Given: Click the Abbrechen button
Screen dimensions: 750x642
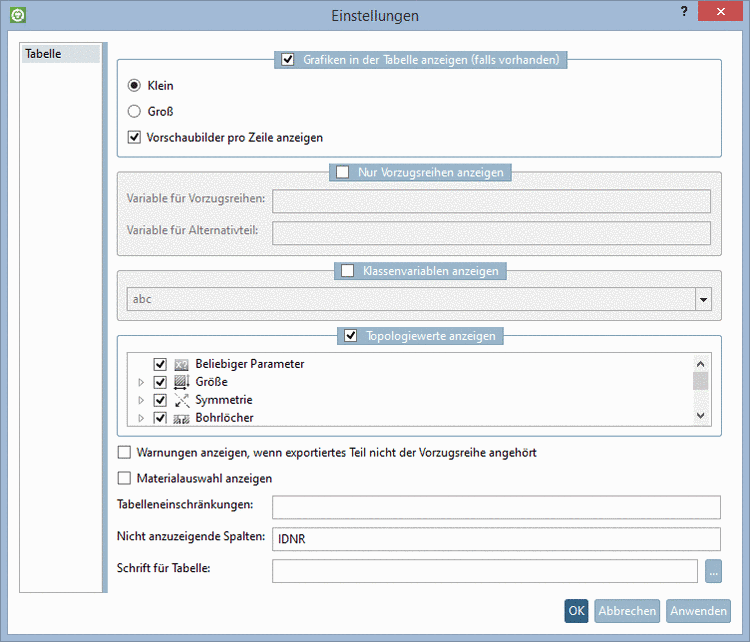Looking at the screenshot, I should [627, 611].
